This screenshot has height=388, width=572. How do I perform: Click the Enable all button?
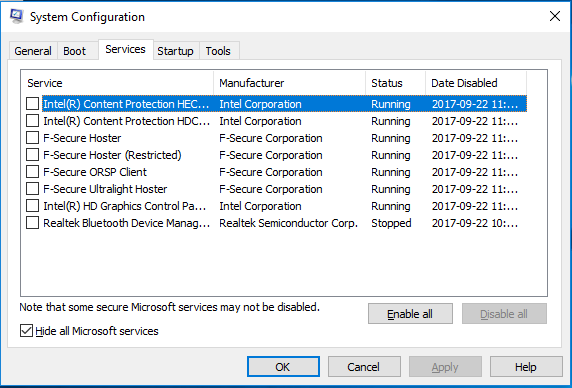click(410, 314)
